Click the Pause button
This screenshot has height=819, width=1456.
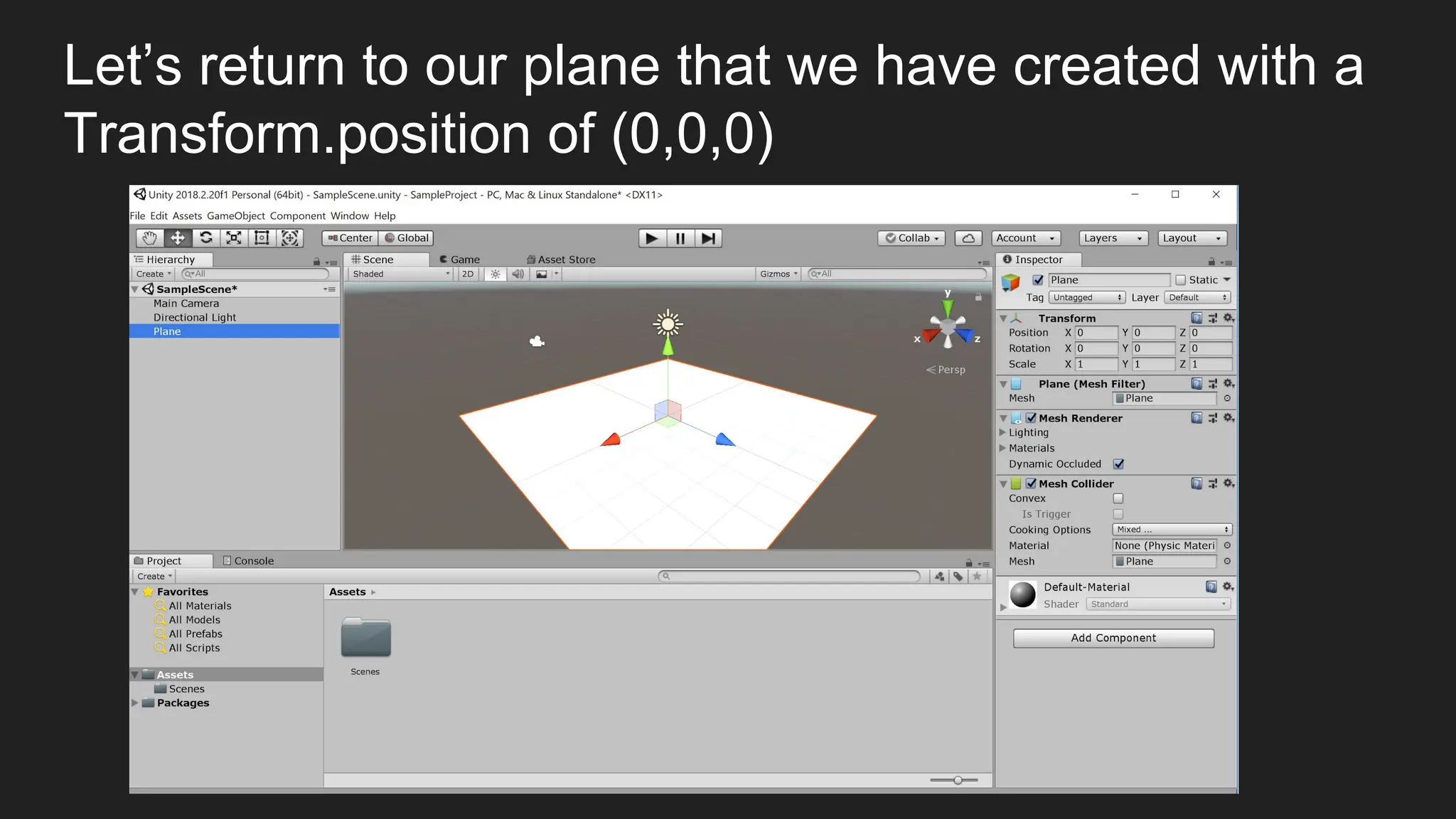[680, 238]
